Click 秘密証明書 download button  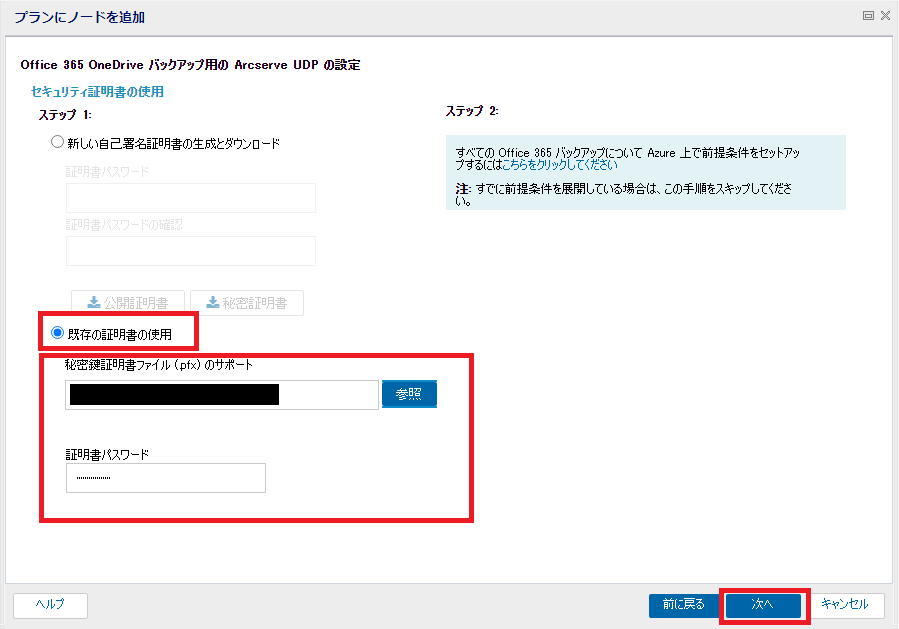[x=247, y=303]
